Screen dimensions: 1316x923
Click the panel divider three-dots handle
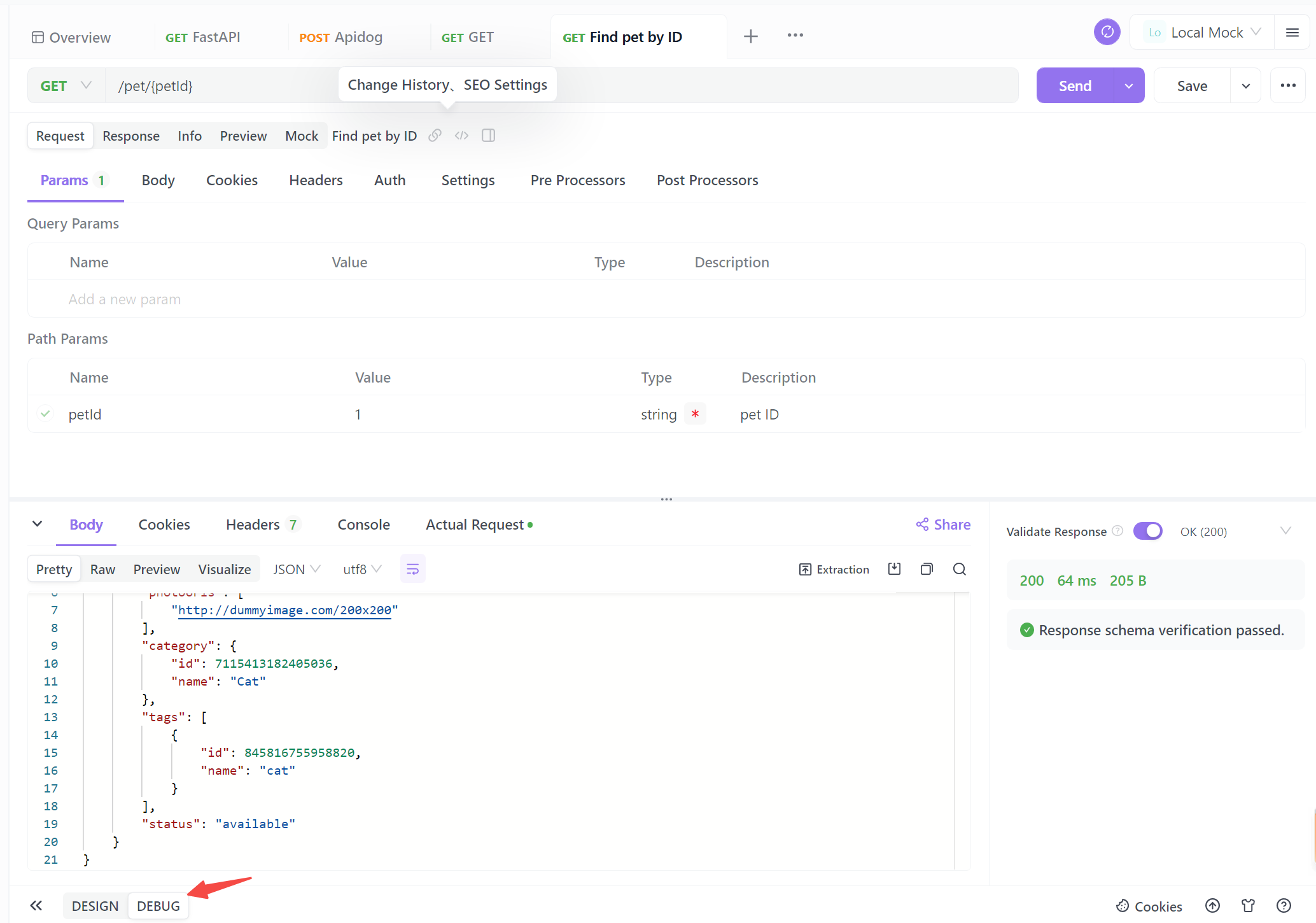(666, 499)
